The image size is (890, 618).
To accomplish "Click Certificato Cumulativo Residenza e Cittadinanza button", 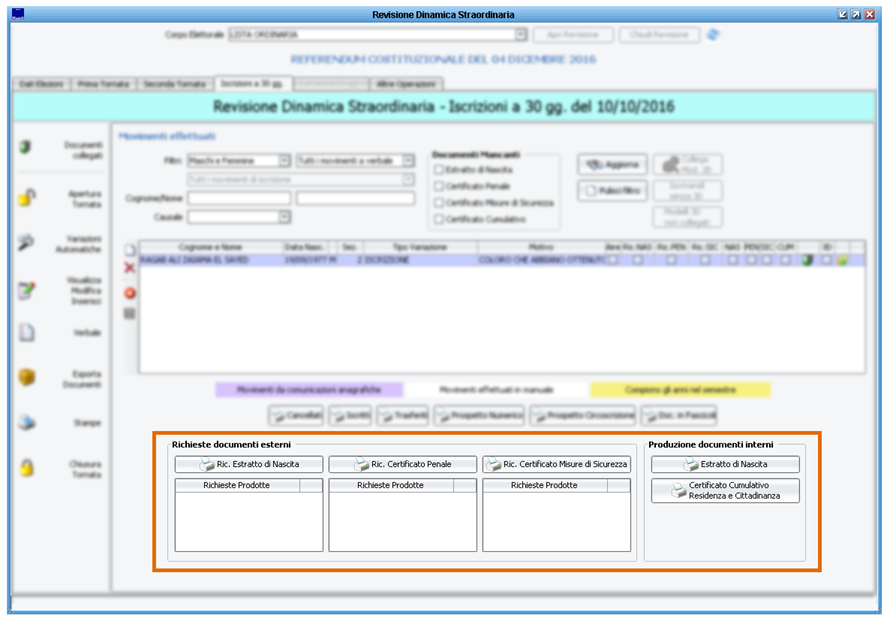I will coord(725,490).
